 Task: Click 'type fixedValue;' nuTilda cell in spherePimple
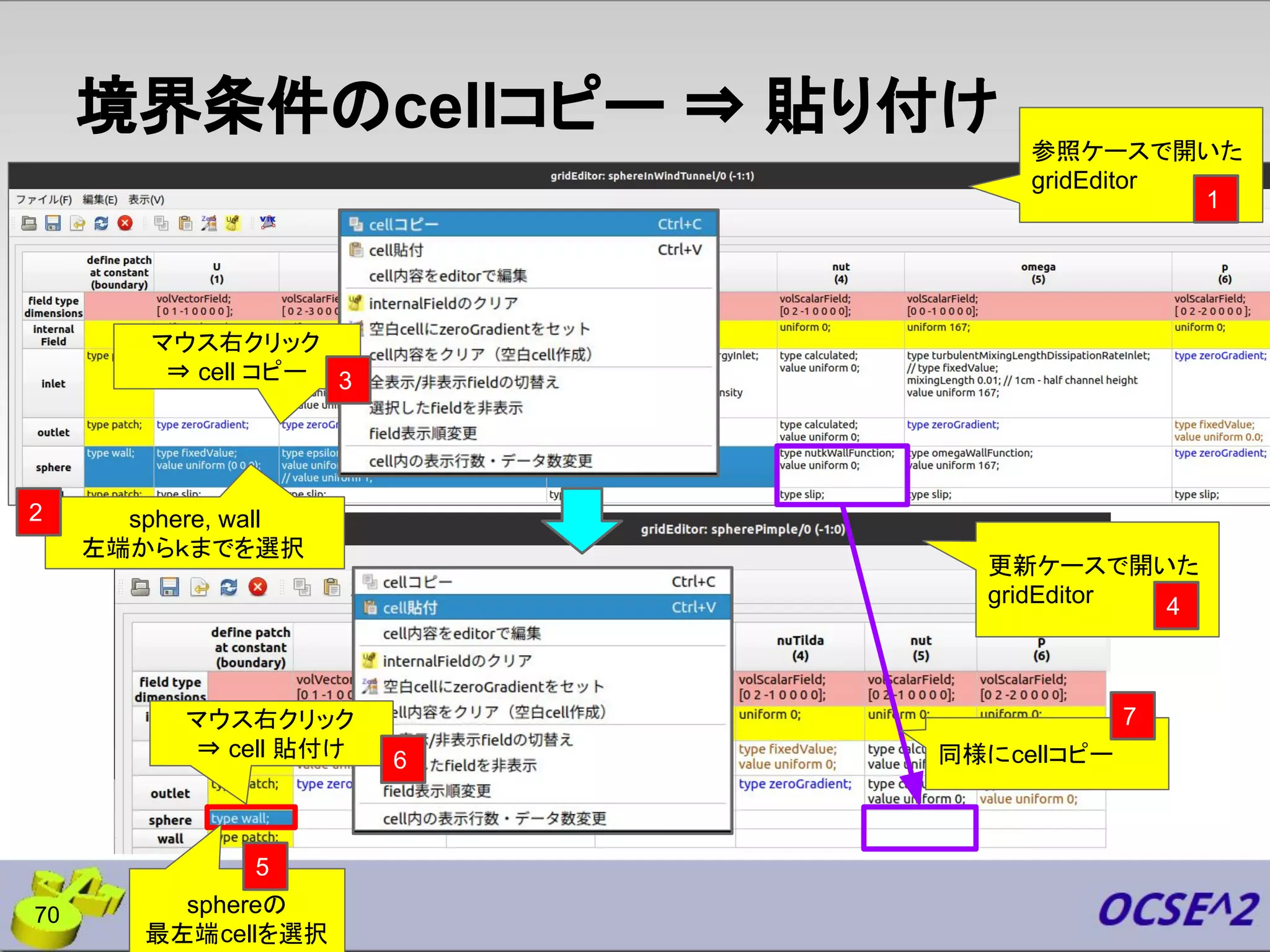pos(800,757)
